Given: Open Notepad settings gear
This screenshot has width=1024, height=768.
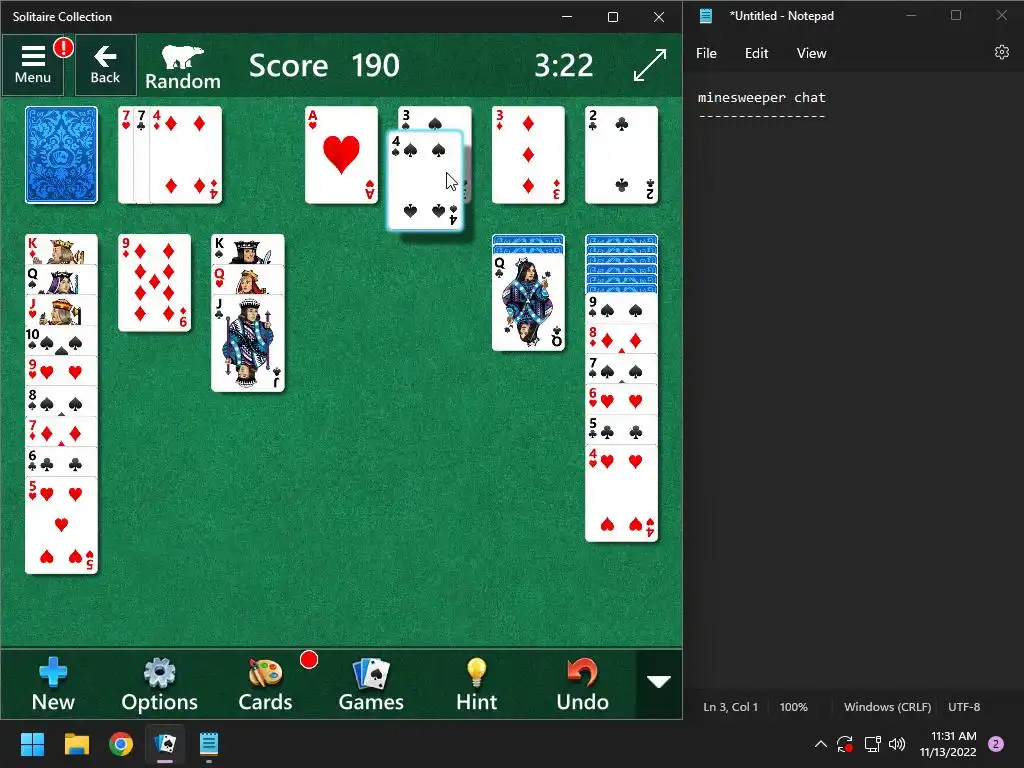Looking at the screenshot, I should 1002,52.
